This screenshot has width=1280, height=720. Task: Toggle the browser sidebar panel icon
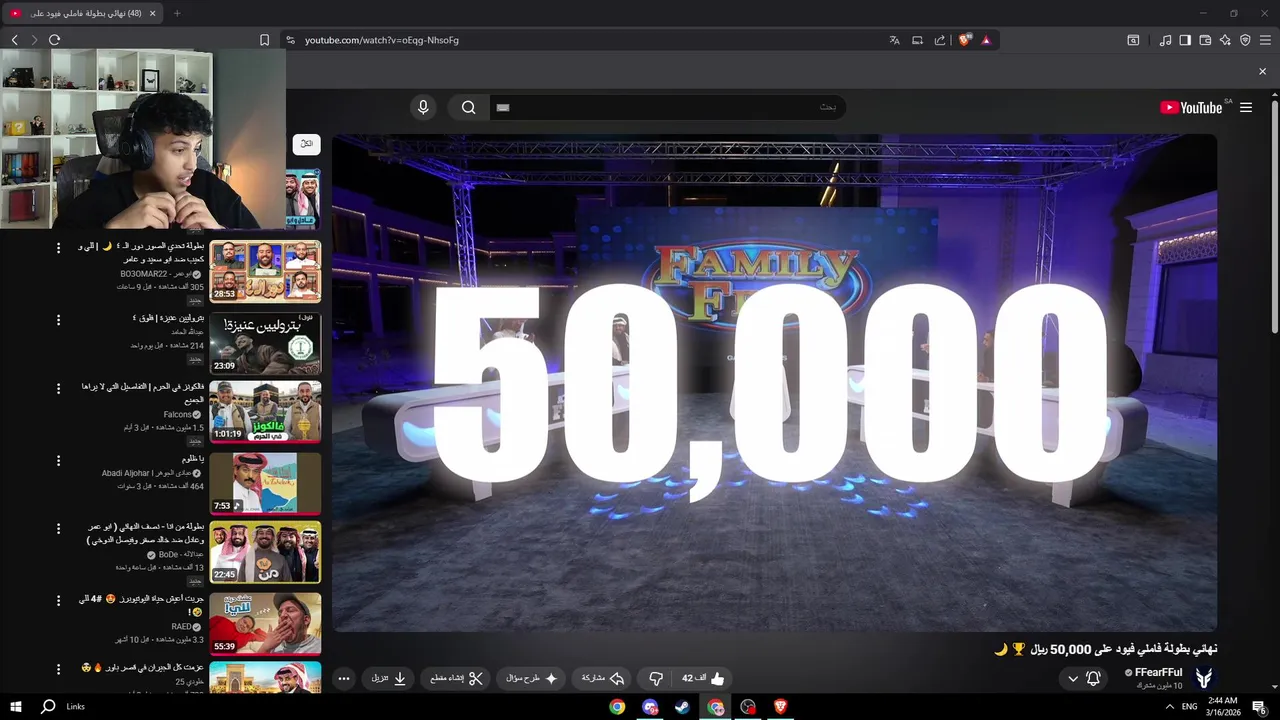pyautogui.click(x=1185, y=40)
